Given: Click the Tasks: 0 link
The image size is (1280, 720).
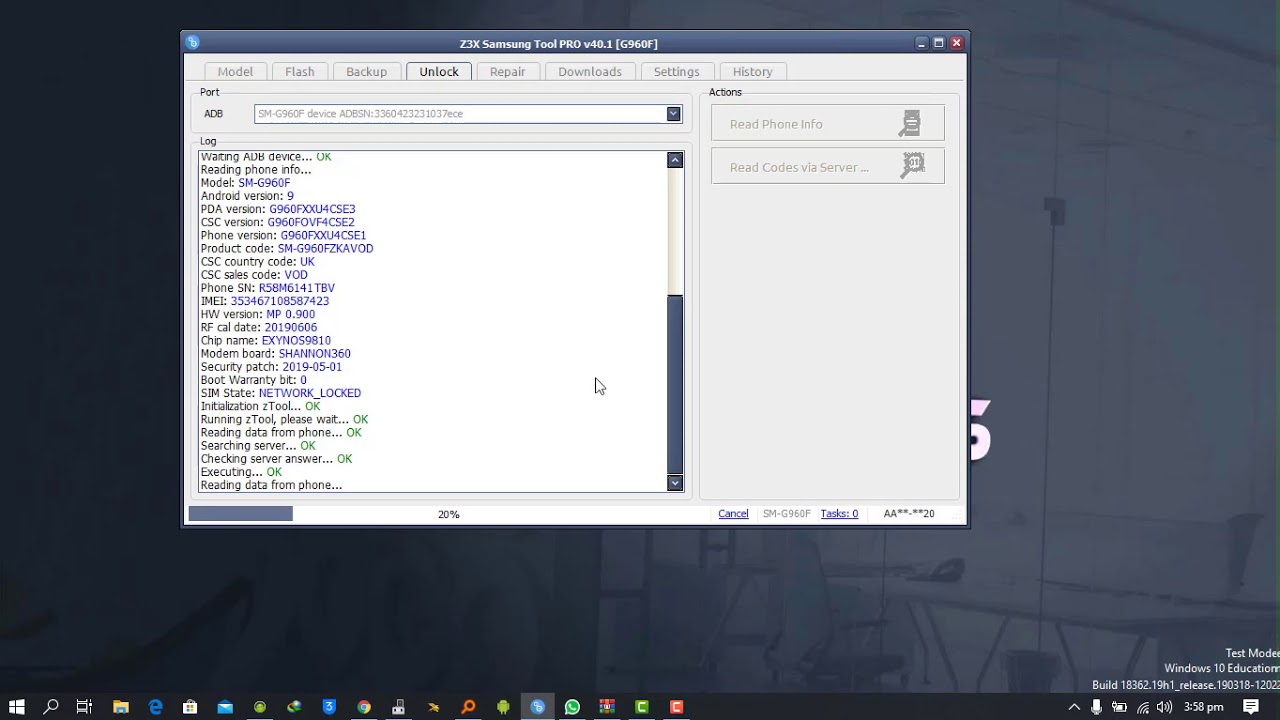Looking at the screenshot, I should click(x=839, y=514).
